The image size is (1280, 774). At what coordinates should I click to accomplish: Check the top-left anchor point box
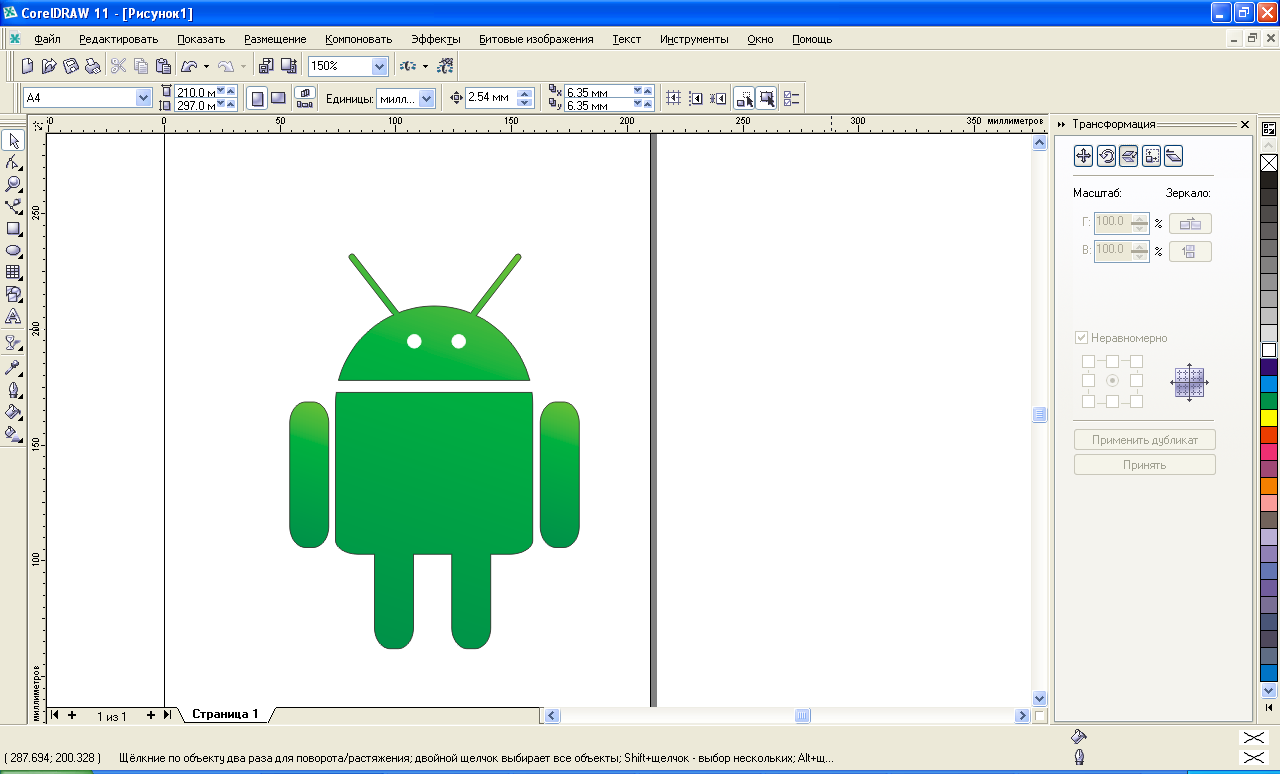coord(1088,361)
